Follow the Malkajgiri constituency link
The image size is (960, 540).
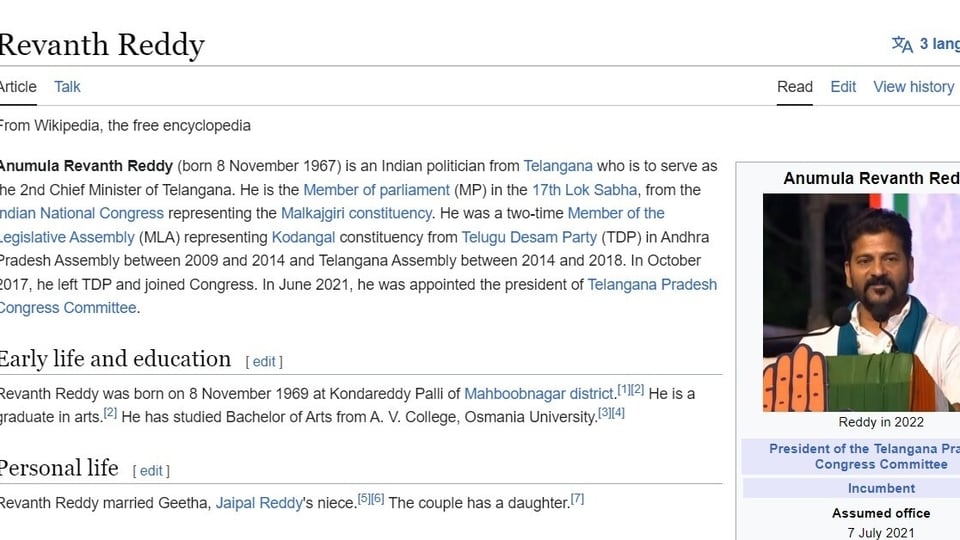(356, 213)
